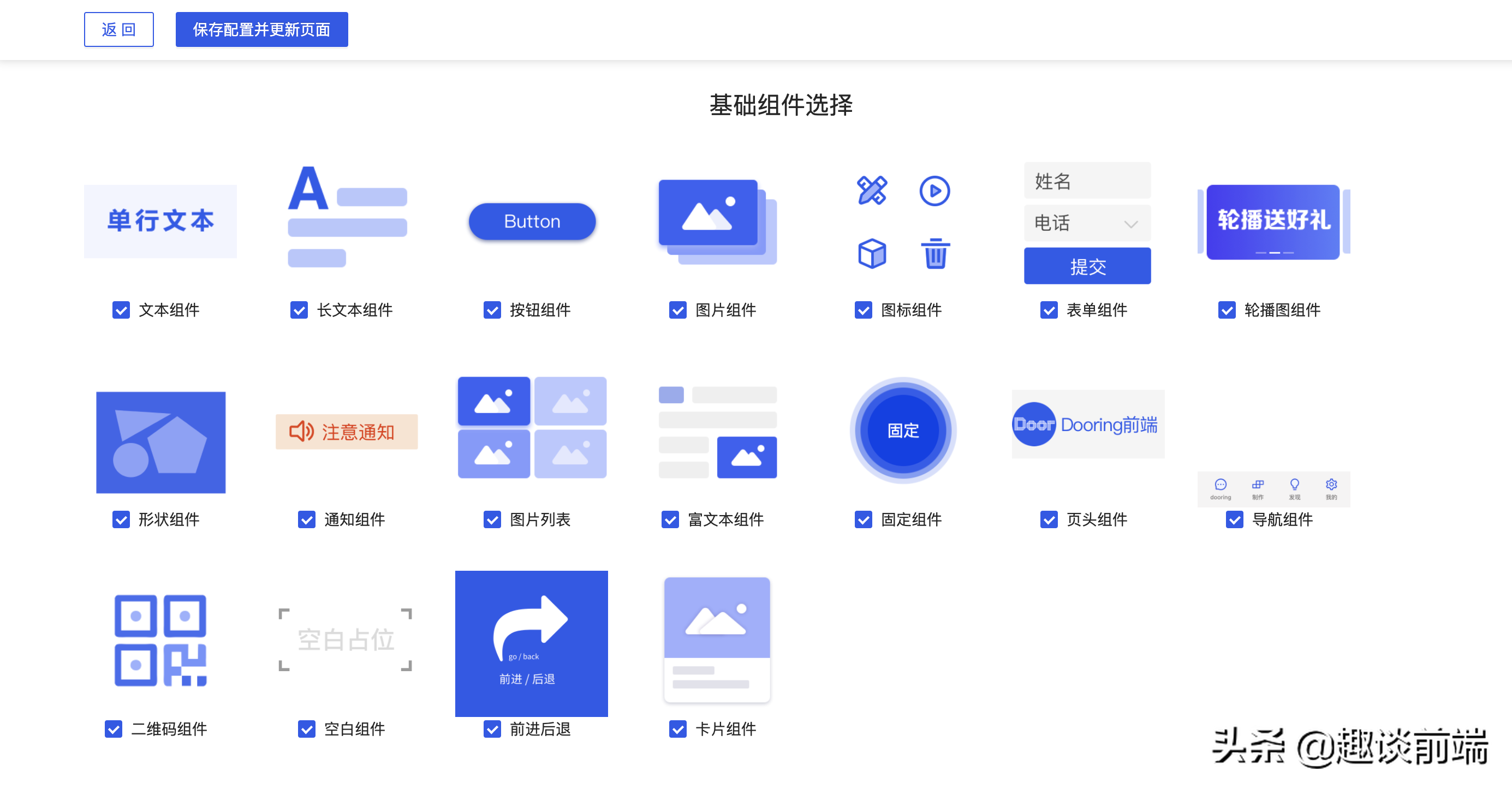The height and width of the screenshot is (789, 1512).
Task: Click the speaker 注意通知 notice banner
Action: coord(346,432)
